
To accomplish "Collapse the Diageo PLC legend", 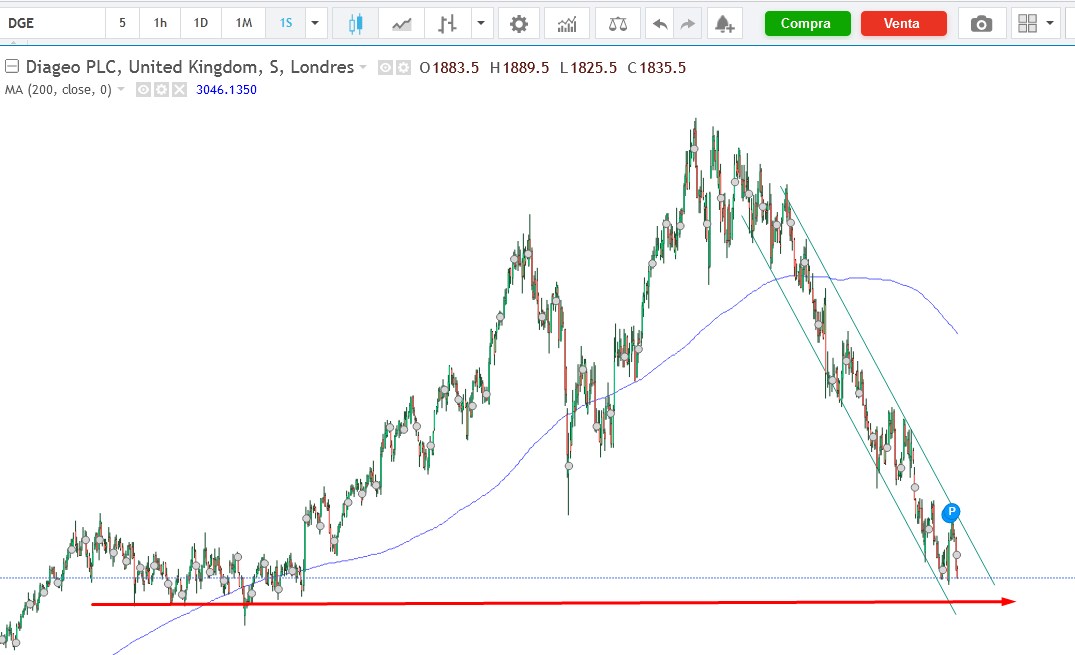I will [12, 67].
